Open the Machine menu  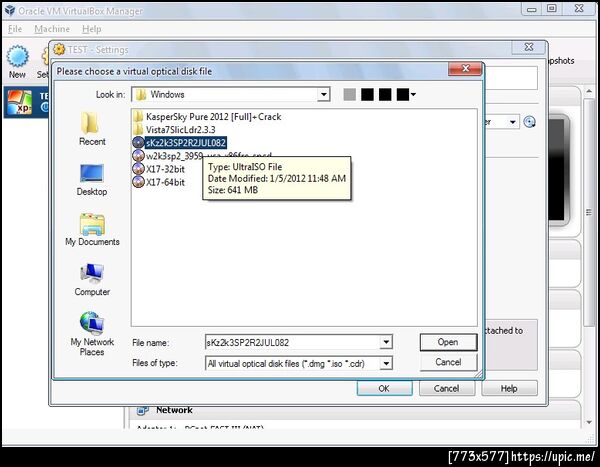click(52, 29)
